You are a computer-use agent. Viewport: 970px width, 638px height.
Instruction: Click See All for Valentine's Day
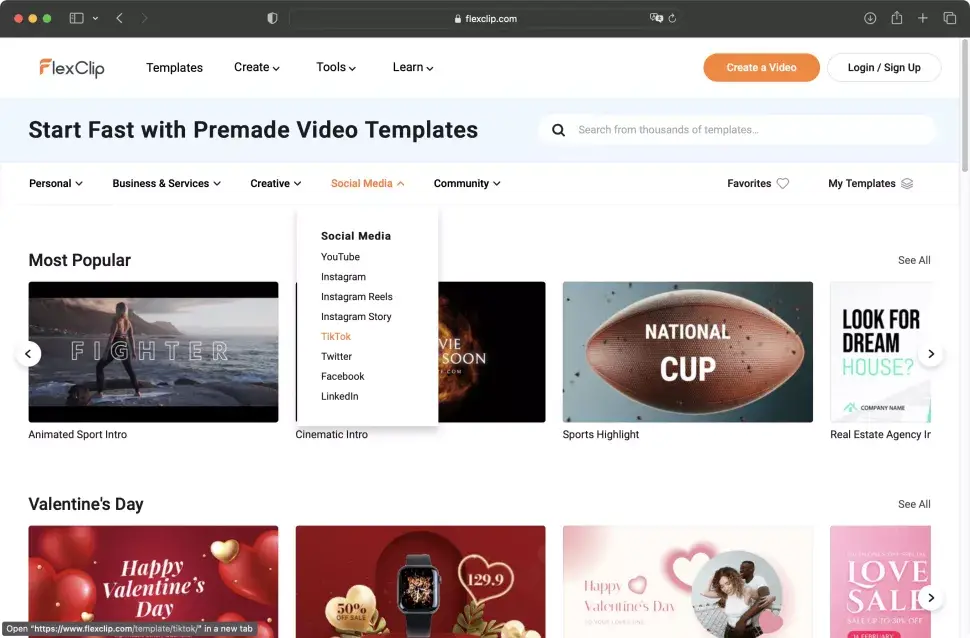[x=913, y=505]
